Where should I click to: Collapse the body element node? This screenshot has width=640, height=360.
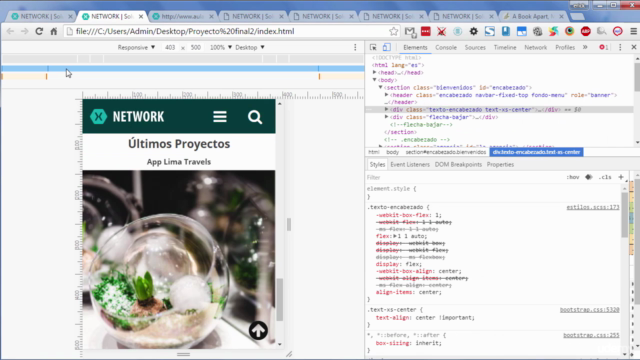point(374,80)
